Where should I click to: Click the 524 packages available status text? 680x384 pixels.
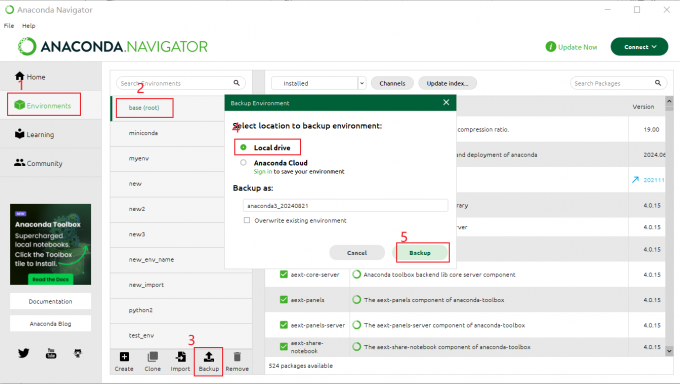click(301, 366)
